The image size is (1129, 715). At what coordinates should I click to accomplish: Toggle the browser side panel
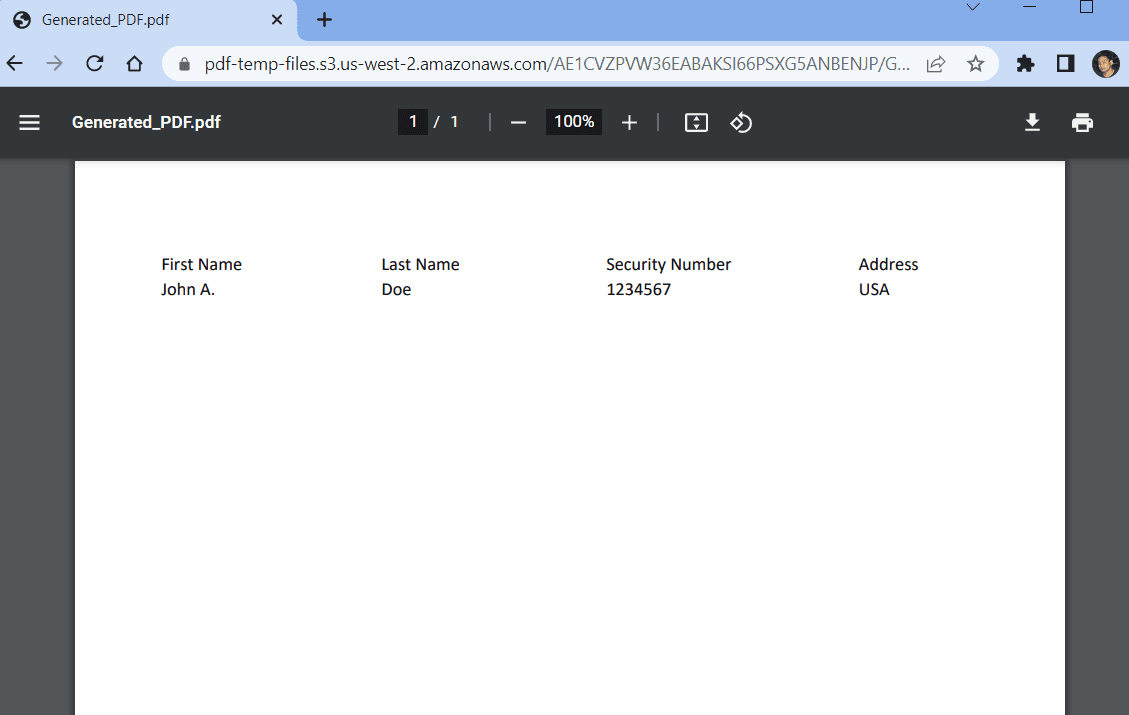(1065, 64)
